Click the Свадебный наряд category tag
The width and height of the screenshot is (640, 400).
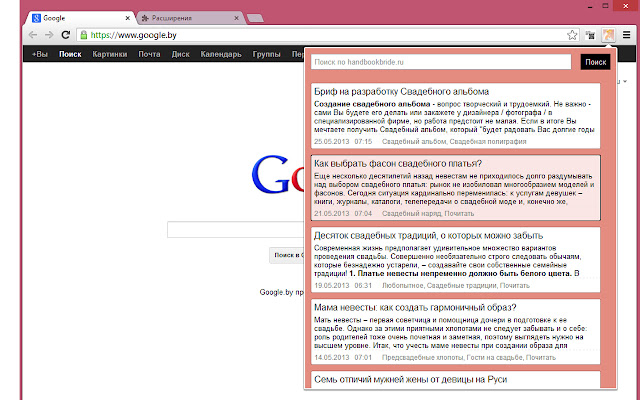coord(411,213)
